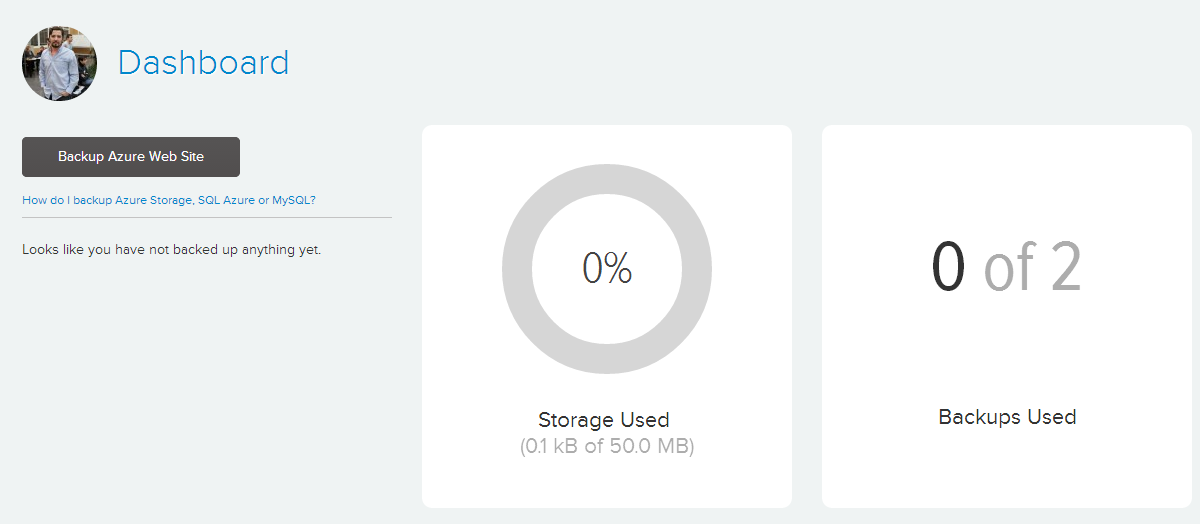
Task: Click the Backups Used label
Action: click(x=1007, y=417)
